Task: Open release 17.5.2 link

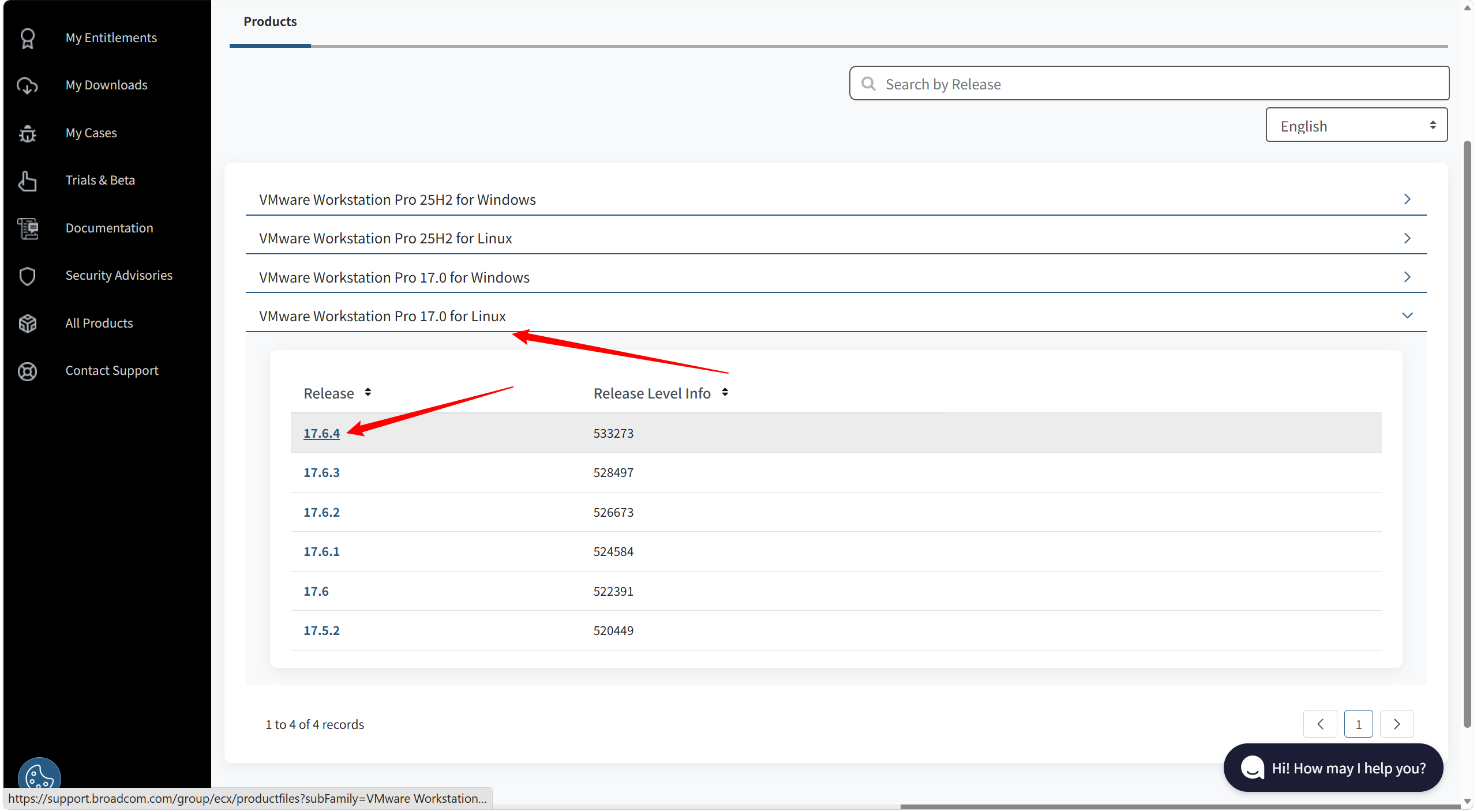Action: pos(321,631)
